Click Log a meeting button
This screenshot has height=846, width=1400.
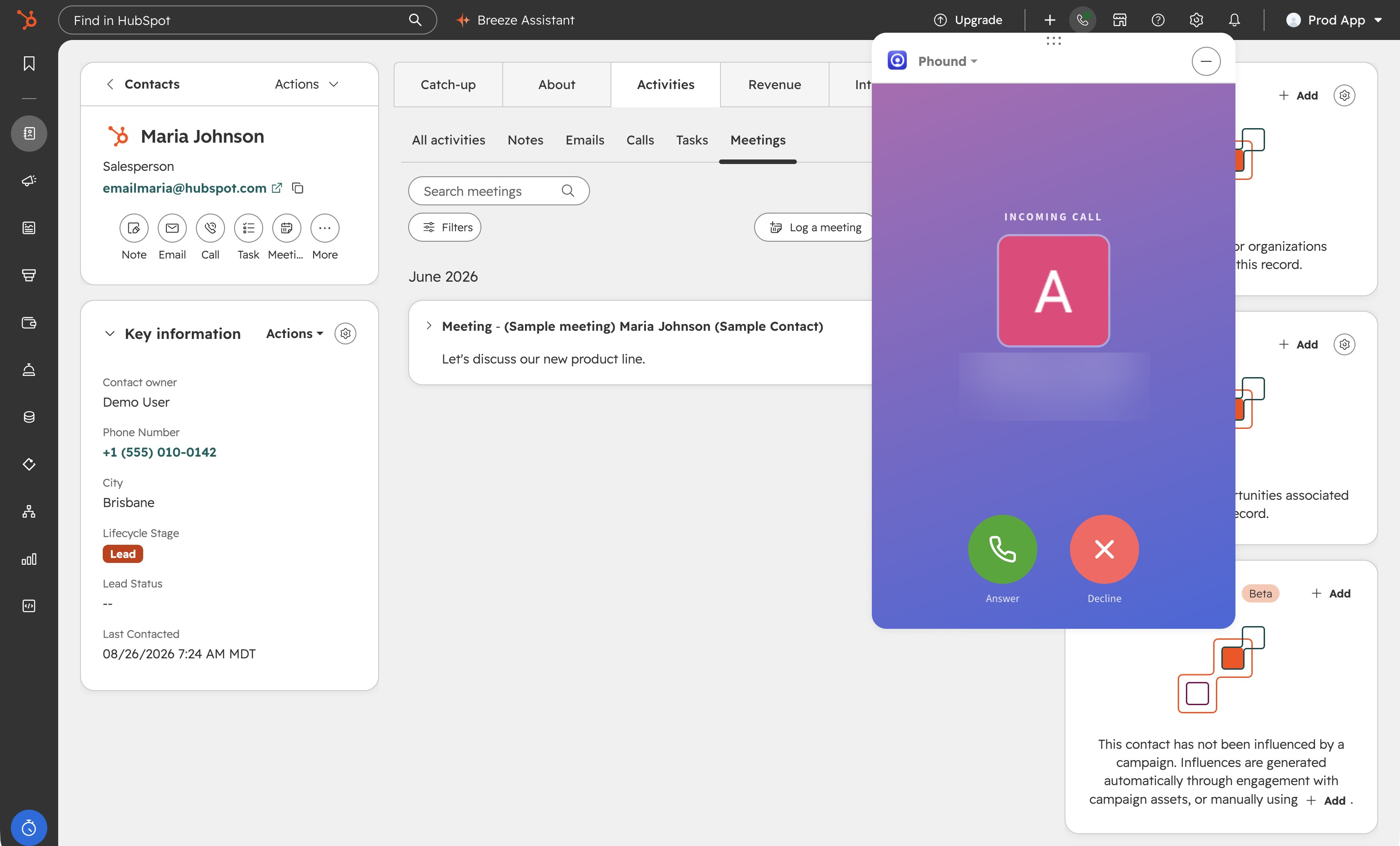pyautogui.click(x=815, y=227)
